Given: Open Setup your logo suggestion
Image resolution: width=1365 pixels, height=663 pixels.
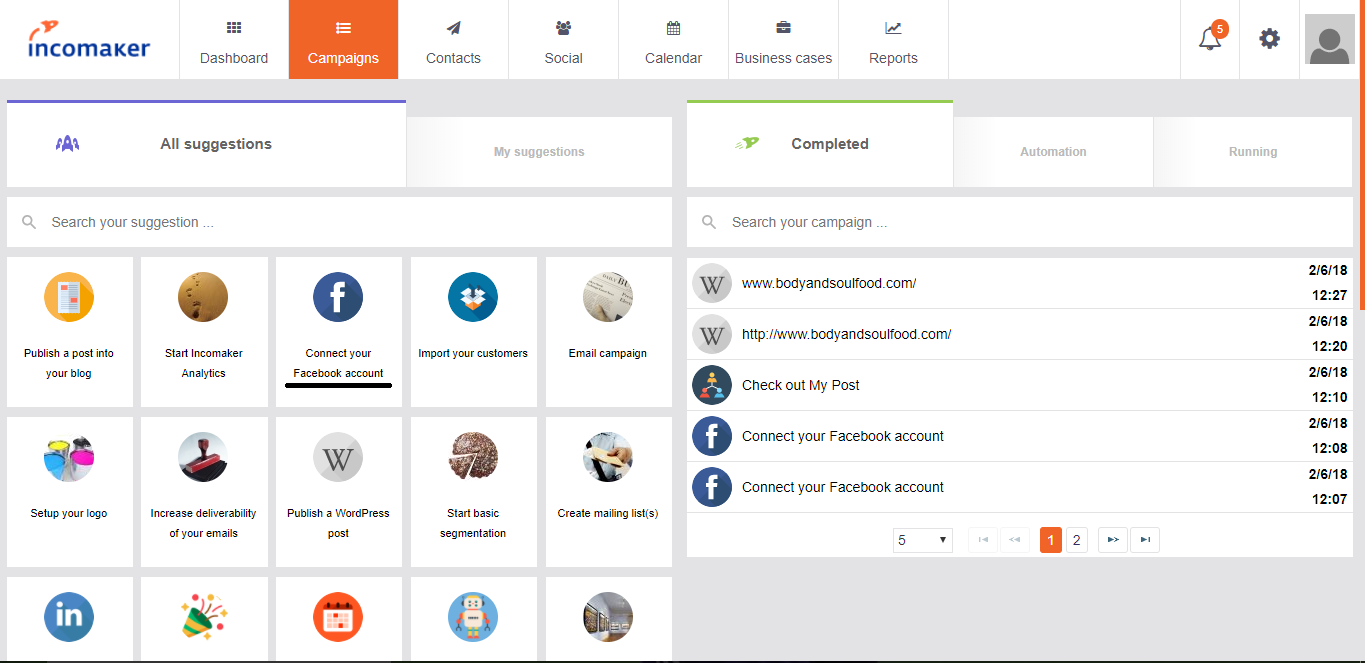Looking at the screenshot, I should [x=69, y=492].
